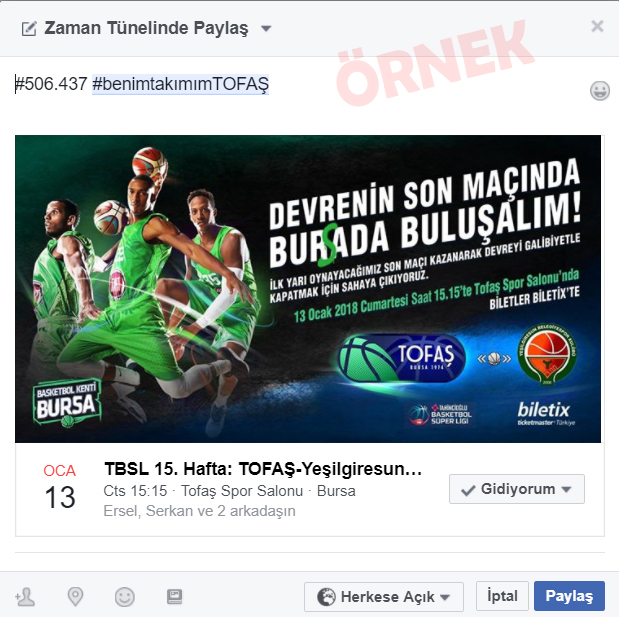The image size is (619, 617).
Task: Click the compose pencil icon
Action: coord(29,28)
